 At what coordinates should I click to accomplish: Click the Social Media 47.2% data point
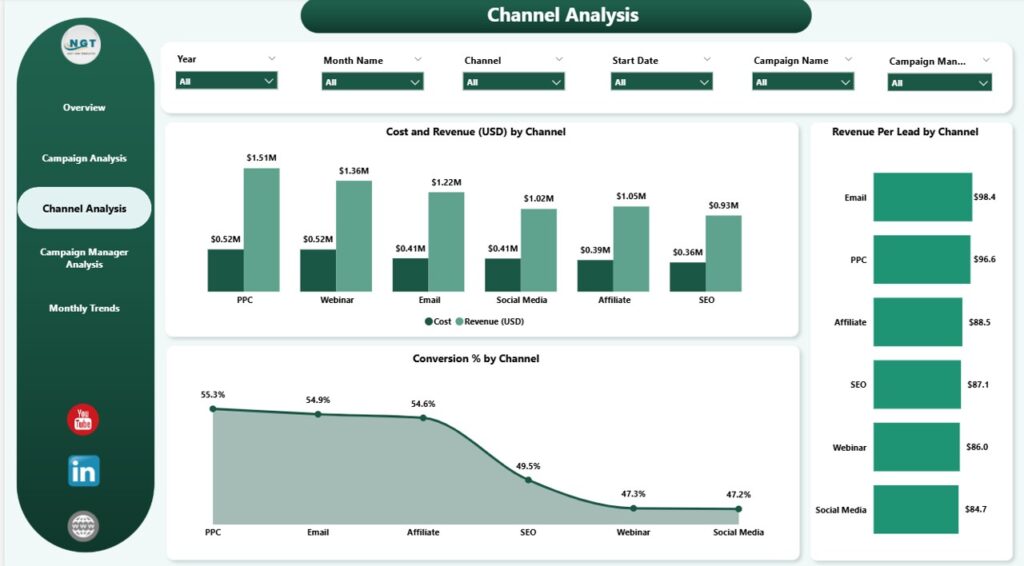pos(739,509)
